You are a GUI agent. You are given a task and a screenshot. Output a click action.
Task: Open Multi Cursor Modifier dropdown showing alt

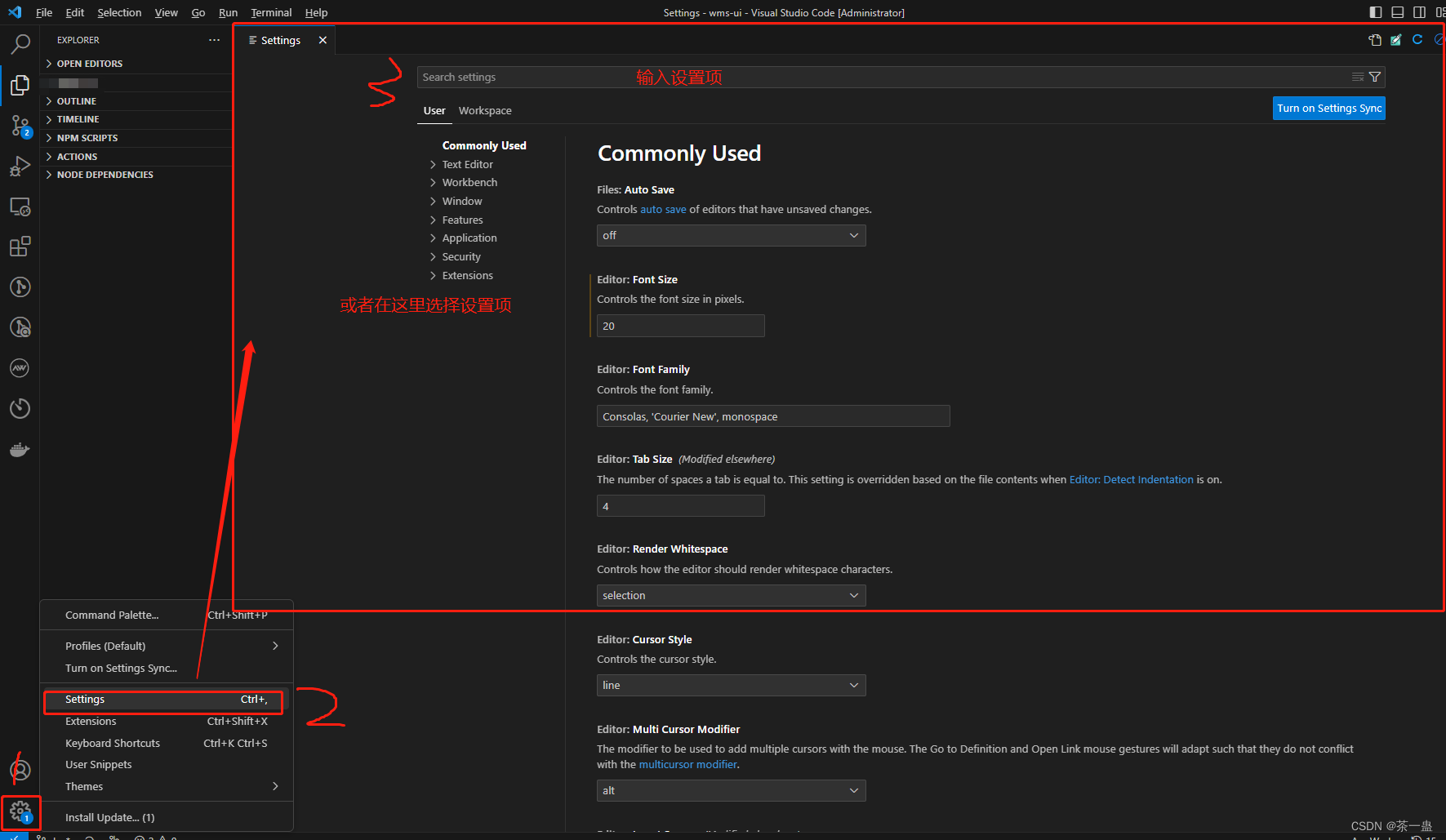pos(731,791)
